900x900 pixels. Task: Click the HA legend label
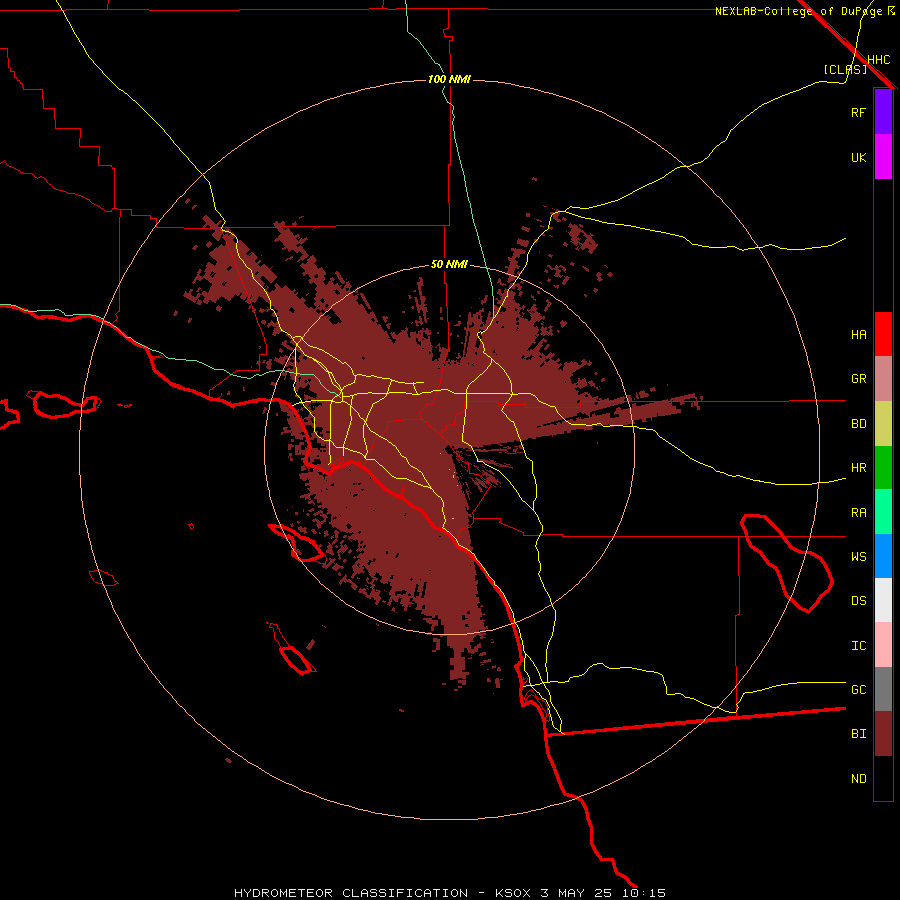pyautogui.click(x=858, y=334)
